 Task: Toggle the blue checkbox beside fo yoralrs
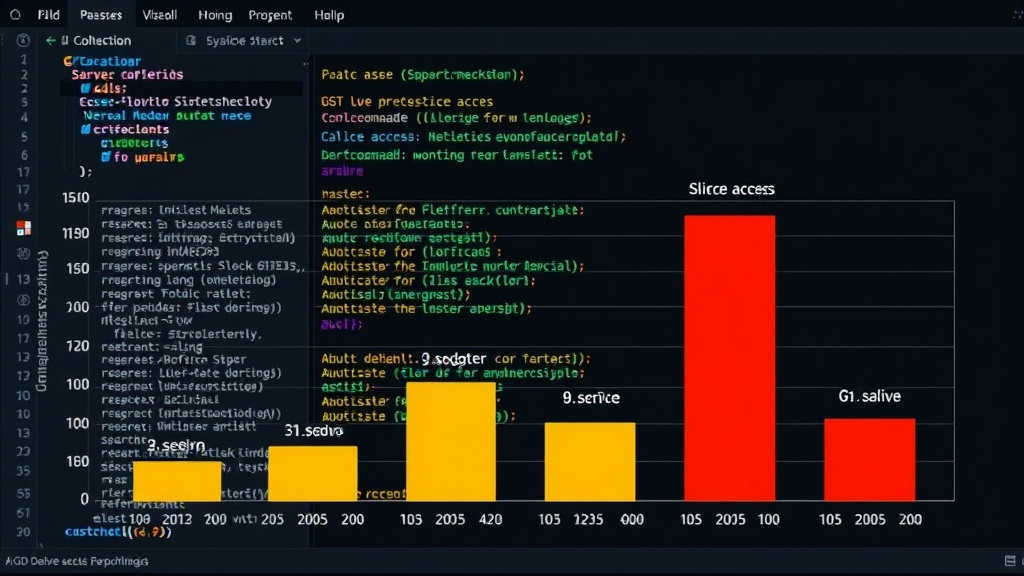pos(106,157)
